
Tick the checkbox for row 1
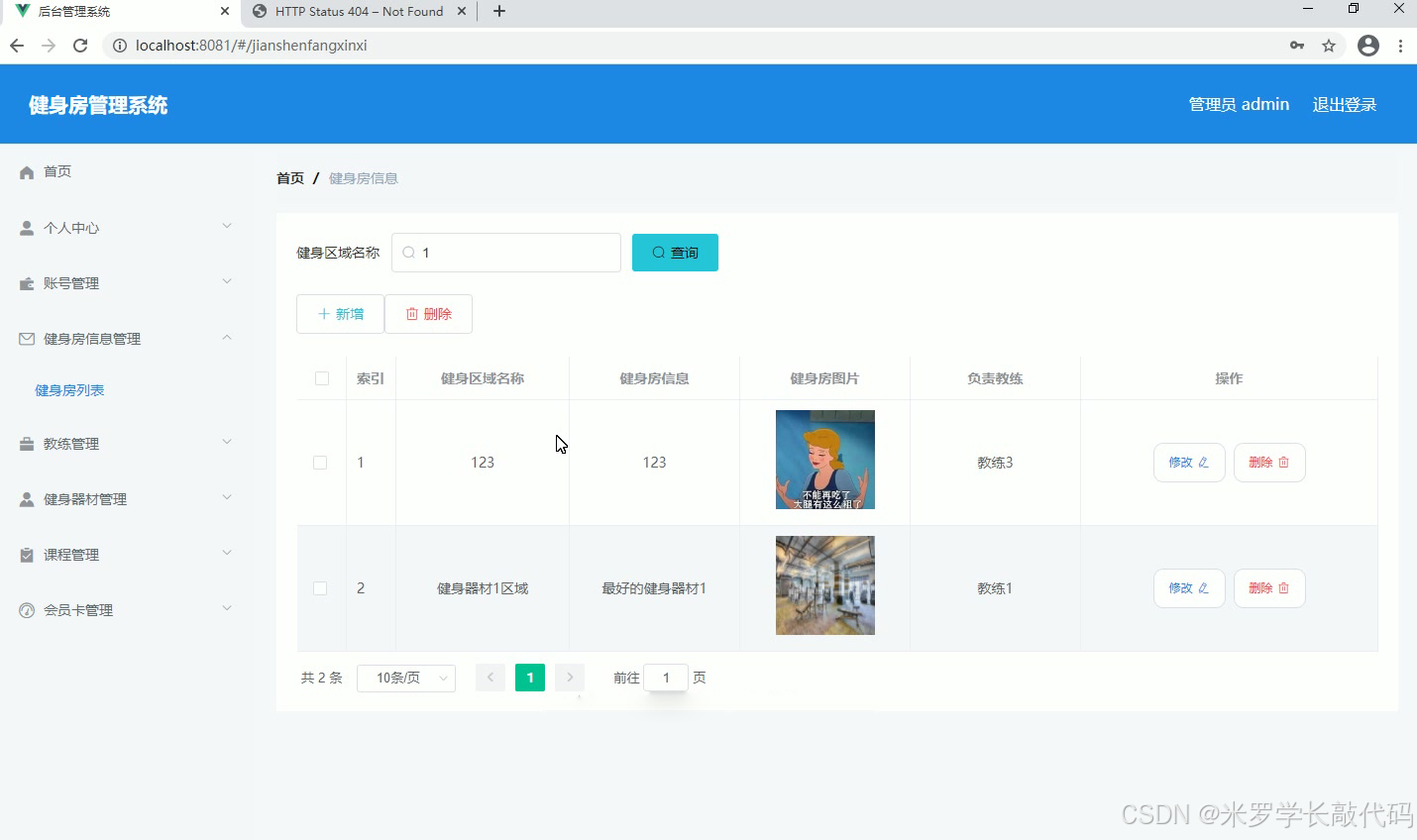(320, 462)
